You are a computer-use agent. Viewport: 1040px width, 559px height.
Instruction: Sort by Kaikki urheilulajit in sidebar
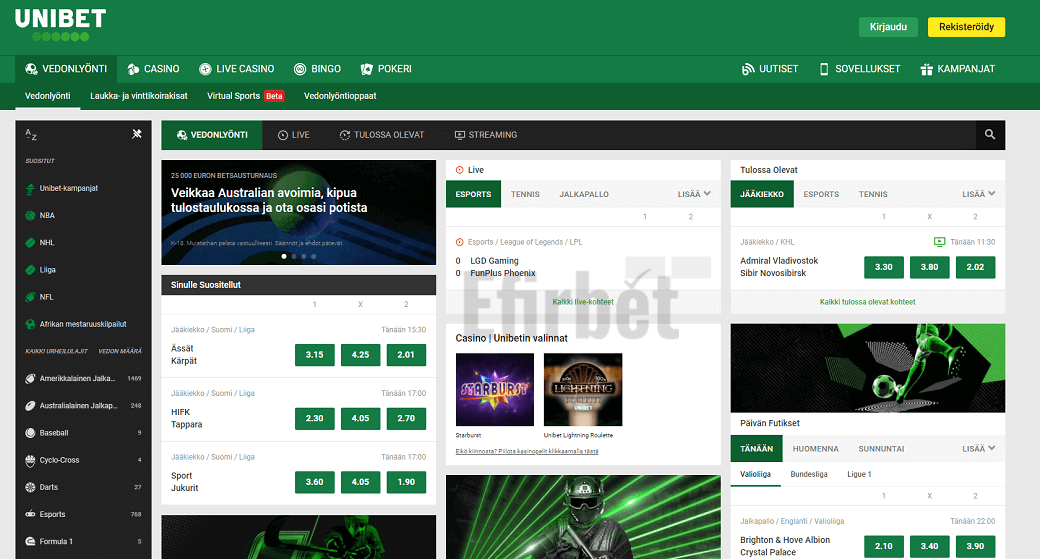pyautogui.click(x=56, y=351)
